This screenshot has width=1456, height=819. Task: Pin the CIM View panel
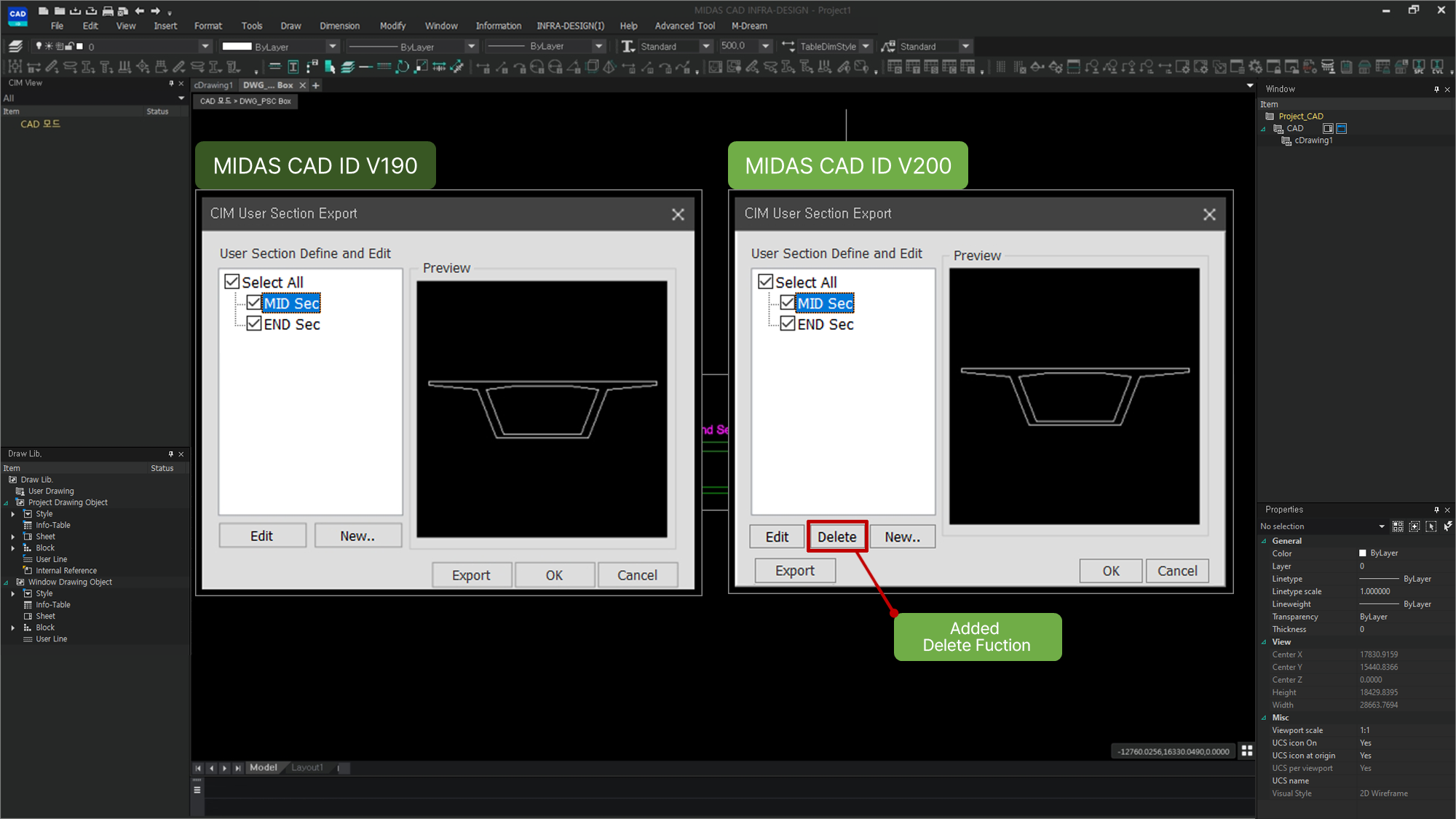(171, 83)
